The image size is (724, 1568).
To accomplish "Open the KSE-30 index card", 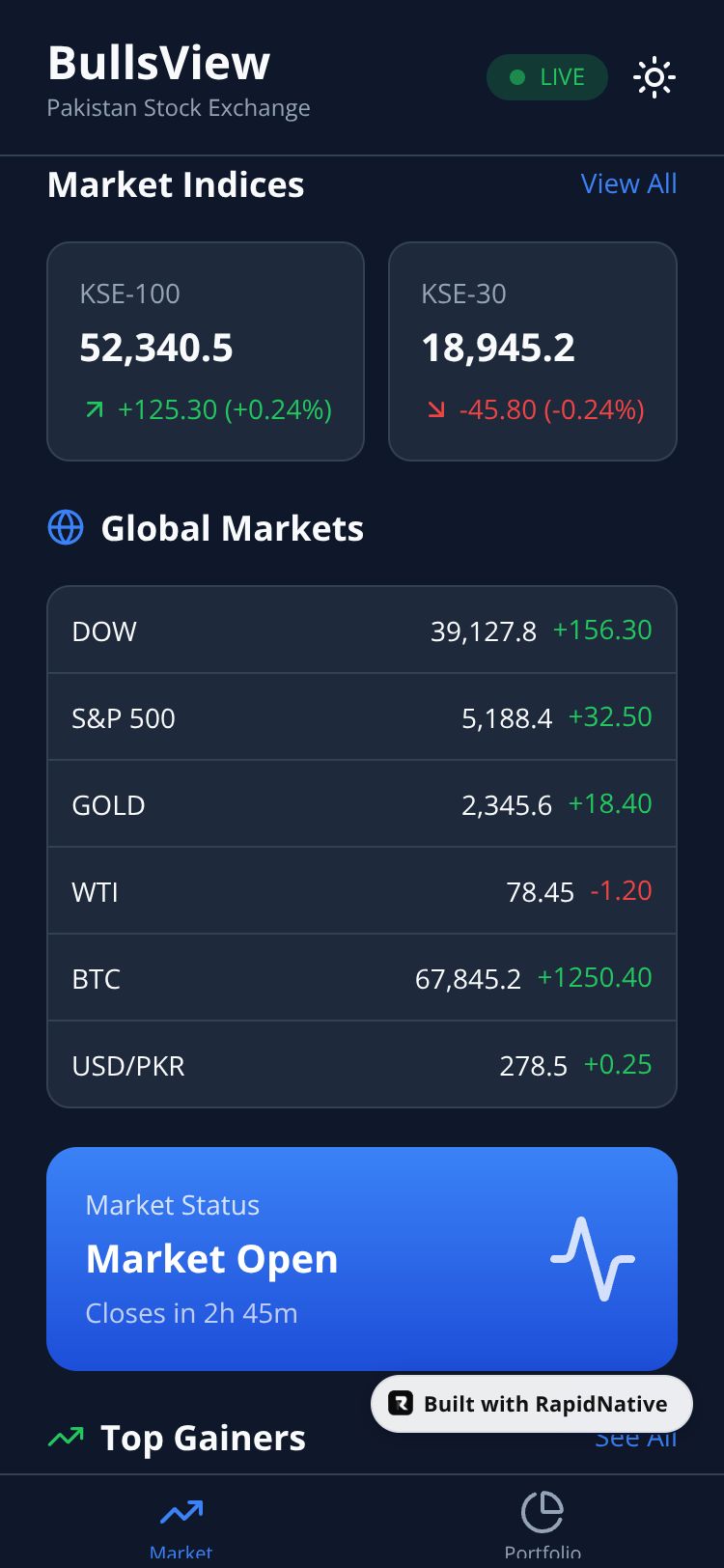I will point(532,350).
